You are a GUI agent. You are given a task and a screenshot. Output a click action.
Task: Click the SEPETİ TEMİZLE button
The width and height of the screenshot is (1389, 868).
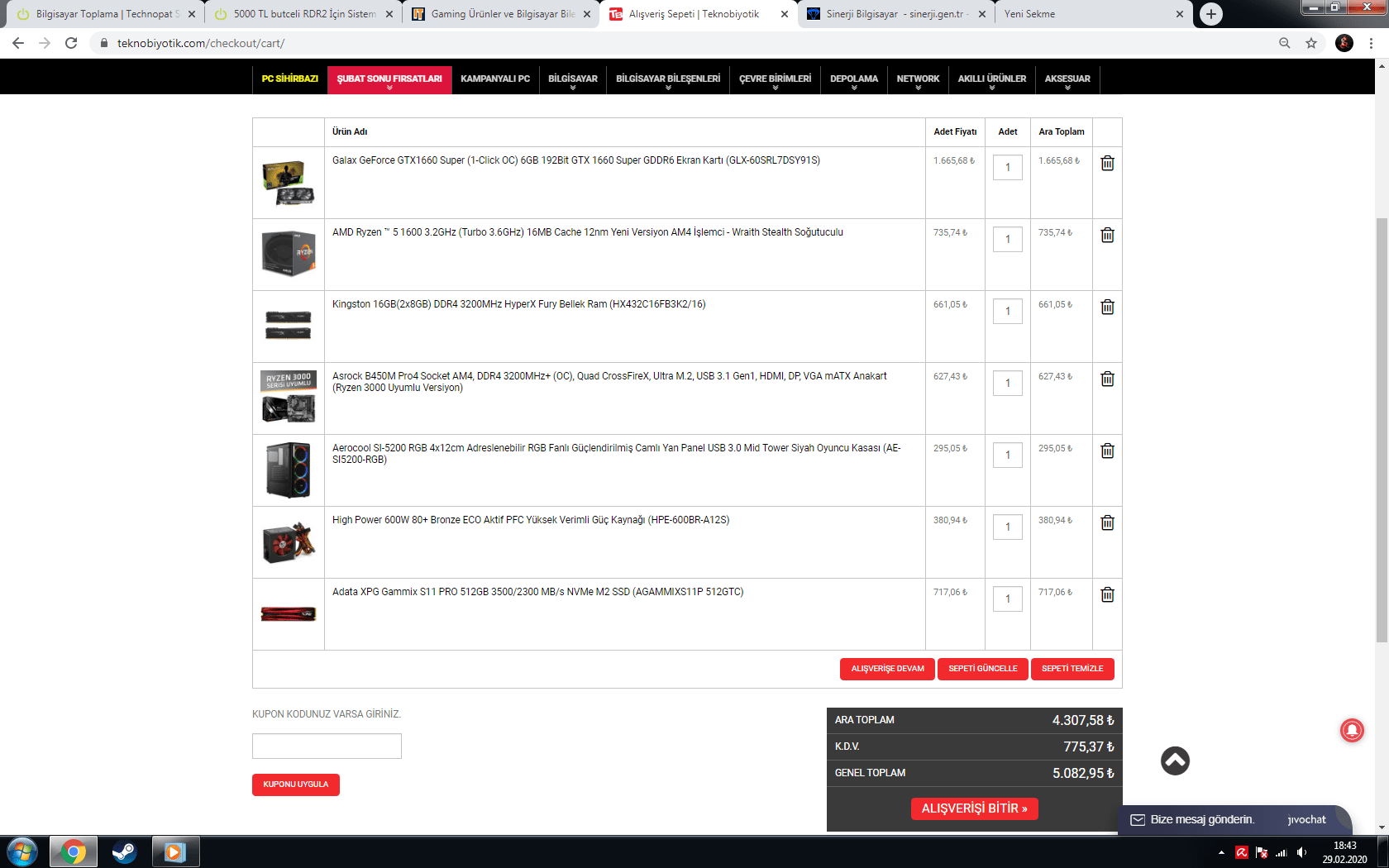[1072, 669]
